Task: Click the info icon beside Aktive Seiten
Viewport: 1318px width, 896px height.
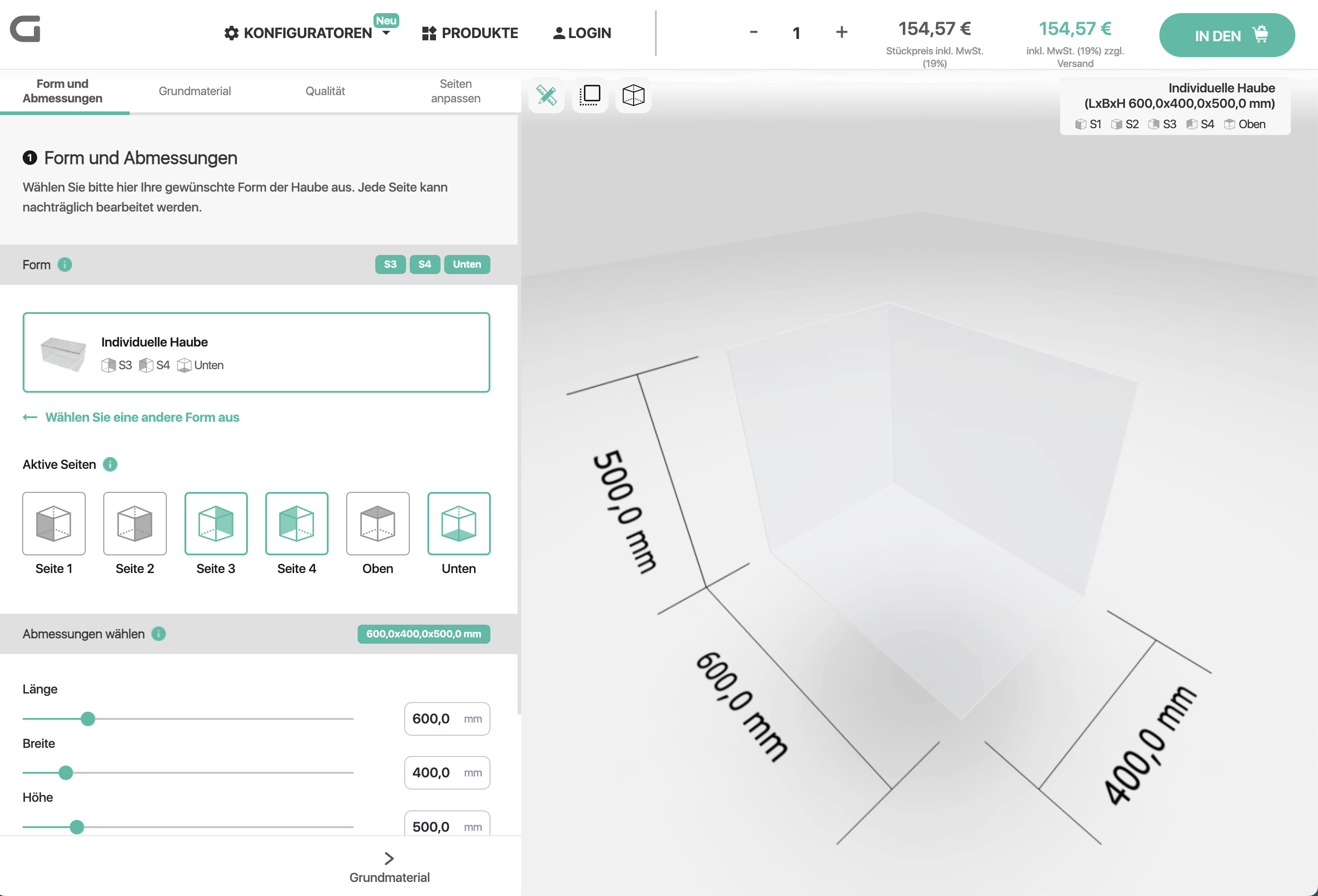Action: pos(110,464)
